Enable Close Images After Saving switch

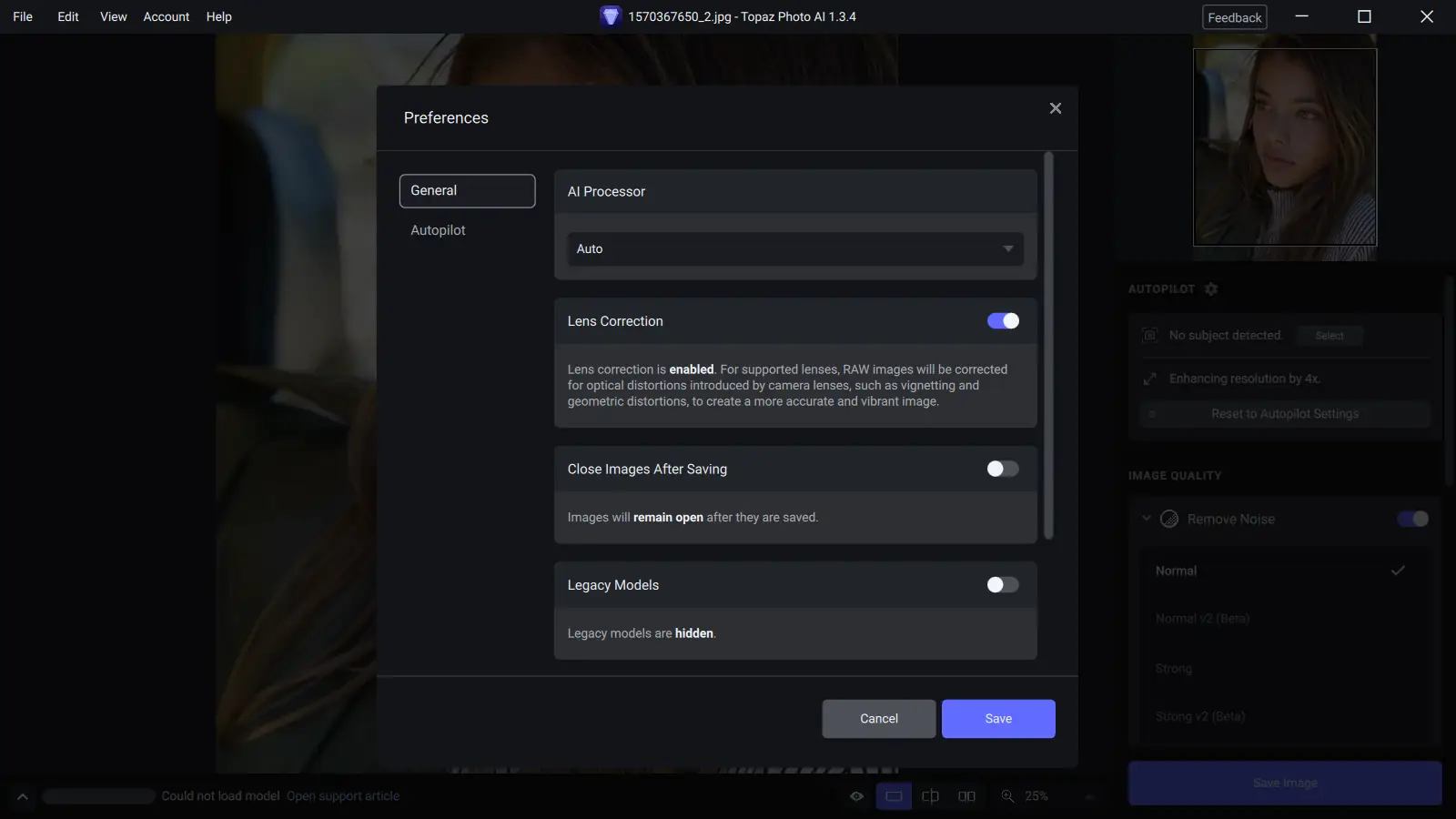point(1003,470)
